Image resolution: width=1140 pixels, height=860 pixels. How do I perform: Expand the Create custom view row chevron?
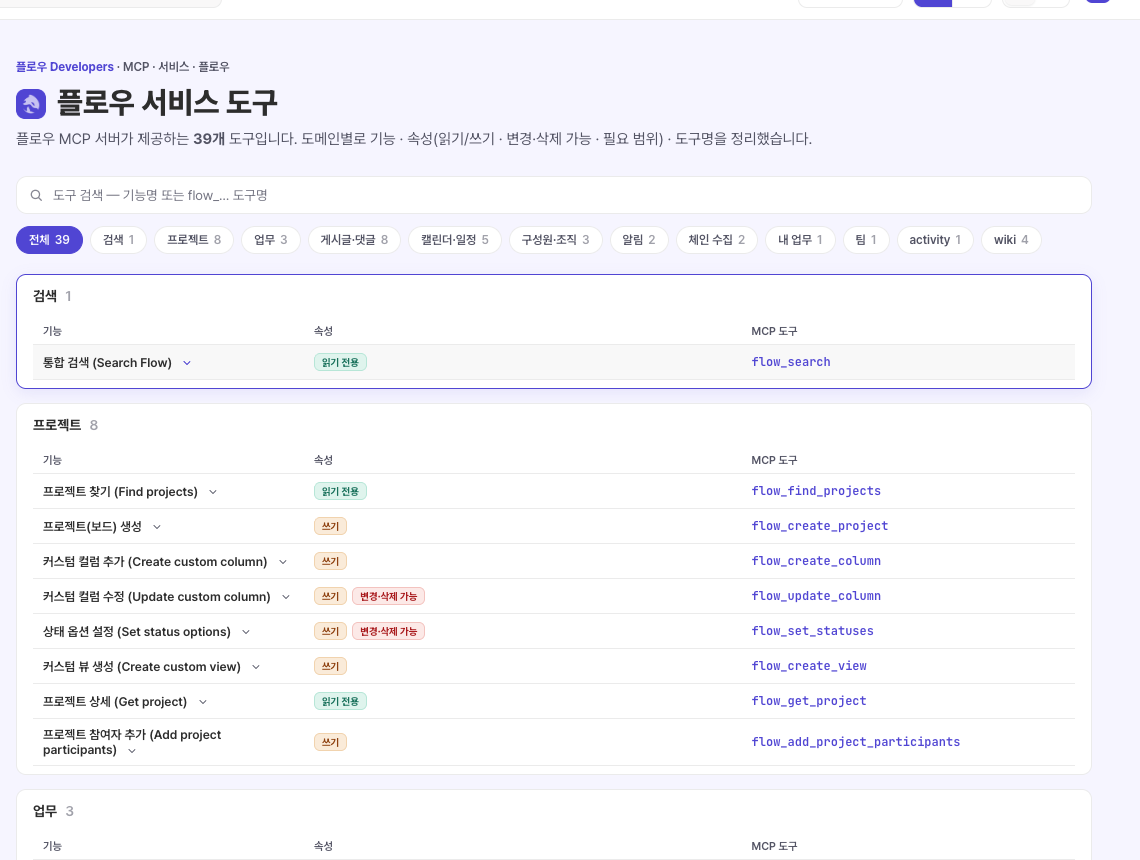pos(256,667)
